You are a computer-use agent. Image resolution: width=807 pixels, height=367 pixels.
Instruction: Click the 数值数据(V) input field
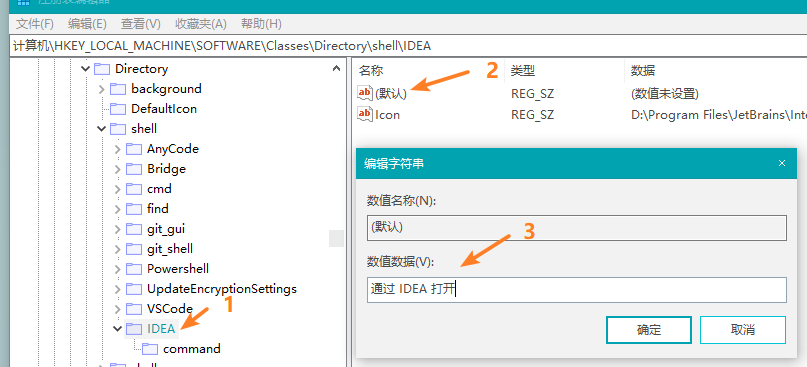[577, 290]
